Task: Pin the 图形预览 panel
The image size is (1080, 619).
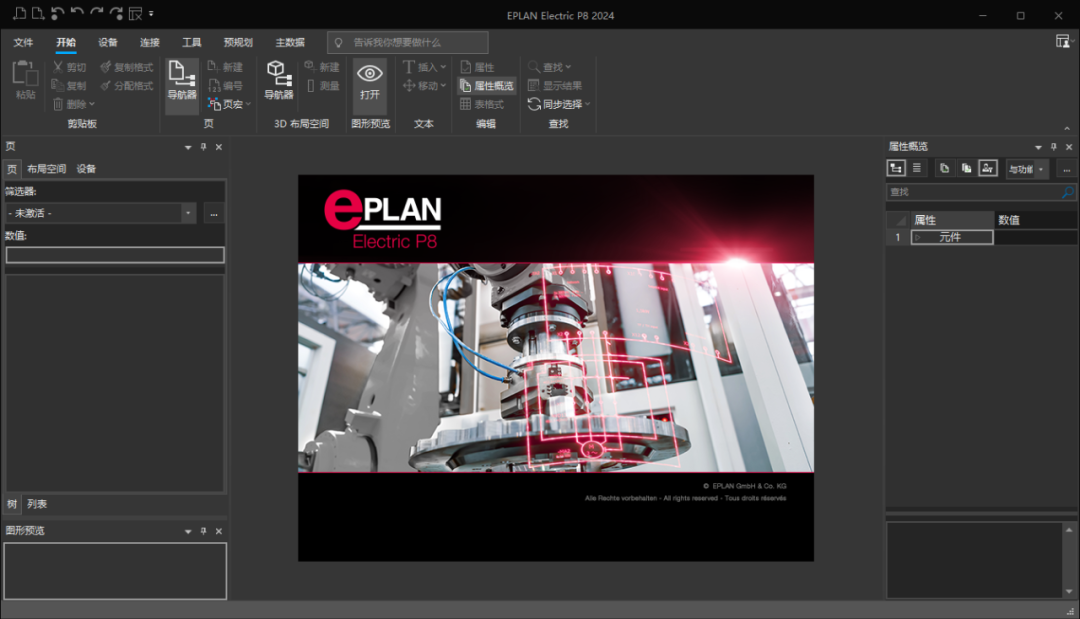Action: [203, 531]
